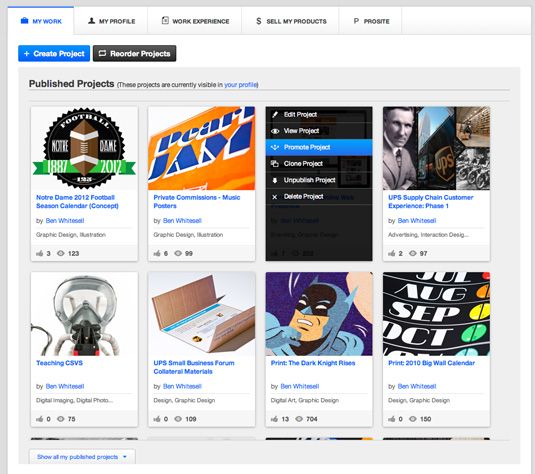Click the AUG SEP OCT calendar thumbnail
Viewport: 535px width, 474px height.
[x=436, y=314]
